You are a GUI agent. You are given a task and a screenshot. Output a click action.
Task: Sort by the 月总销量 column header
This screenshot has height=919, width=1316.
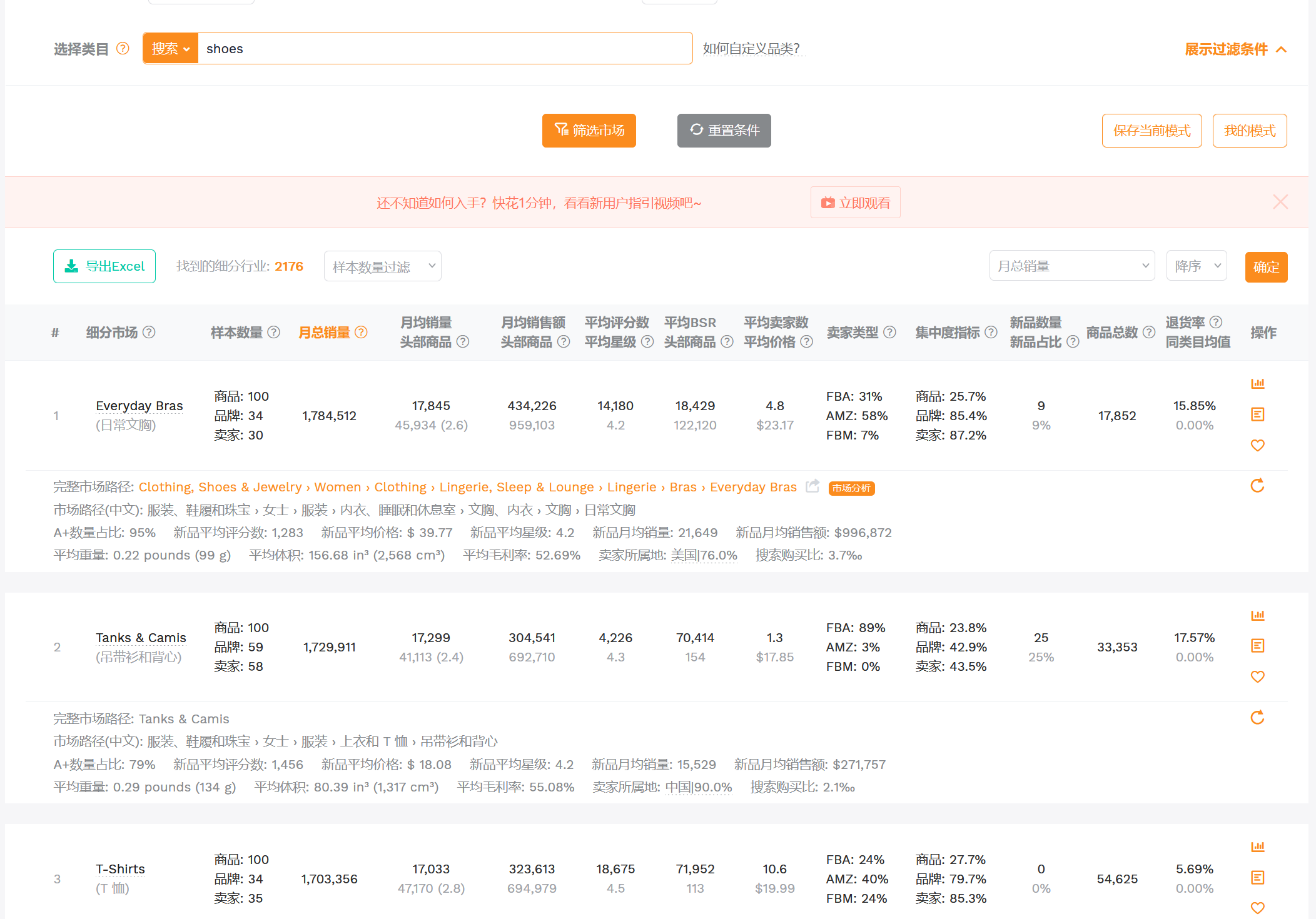(x=324, y=333)
